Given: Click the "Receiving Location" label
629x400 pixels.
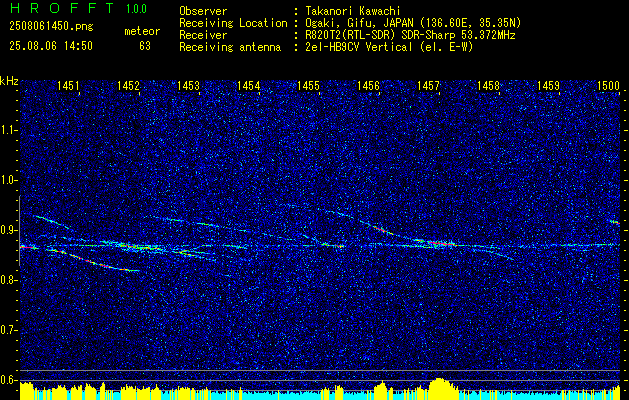Looking at the screenshot, I should coord(233,23).
